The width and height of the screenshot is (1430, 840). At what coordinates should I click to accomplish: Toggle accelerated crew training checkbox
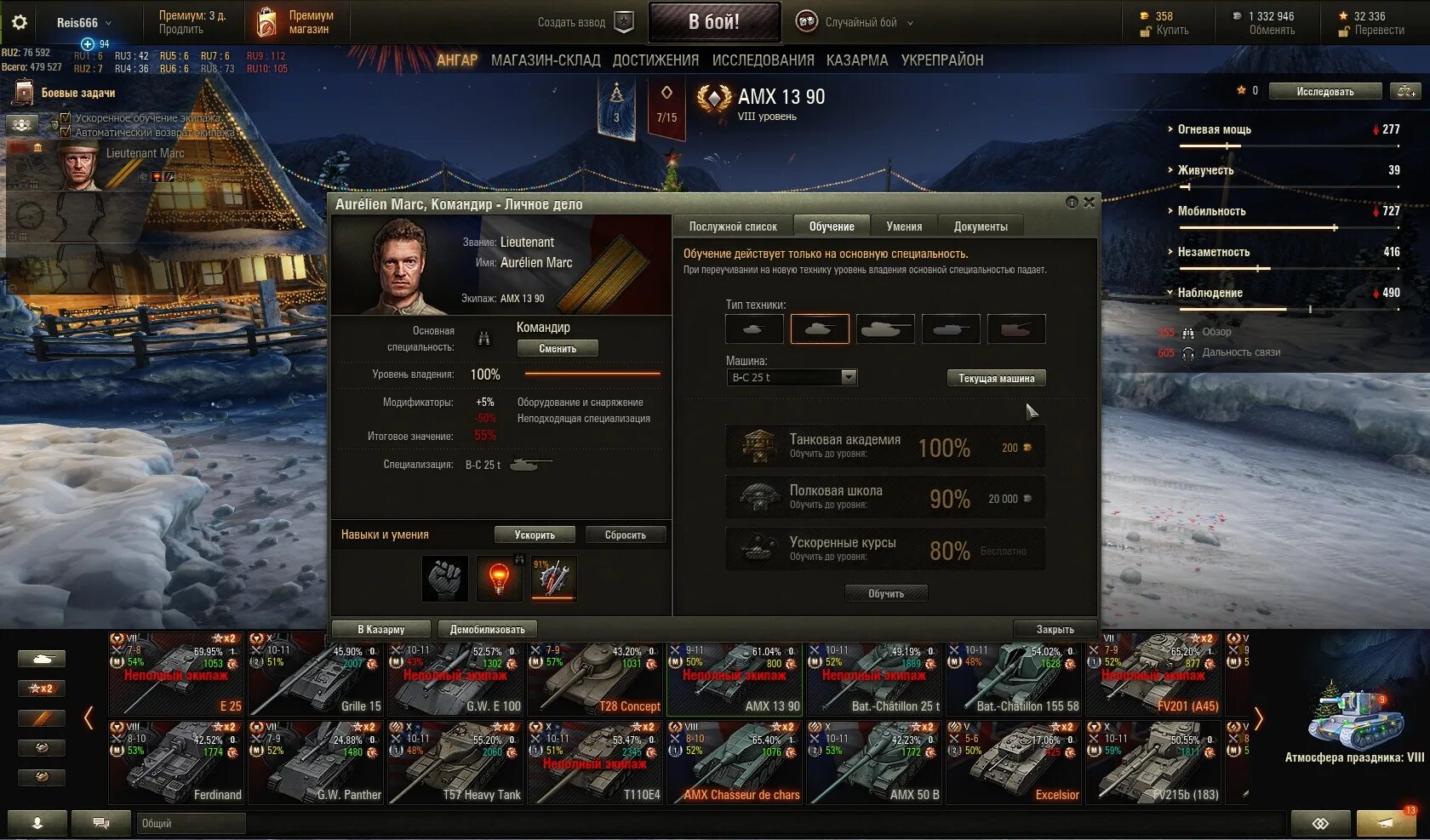pos(66,118)
